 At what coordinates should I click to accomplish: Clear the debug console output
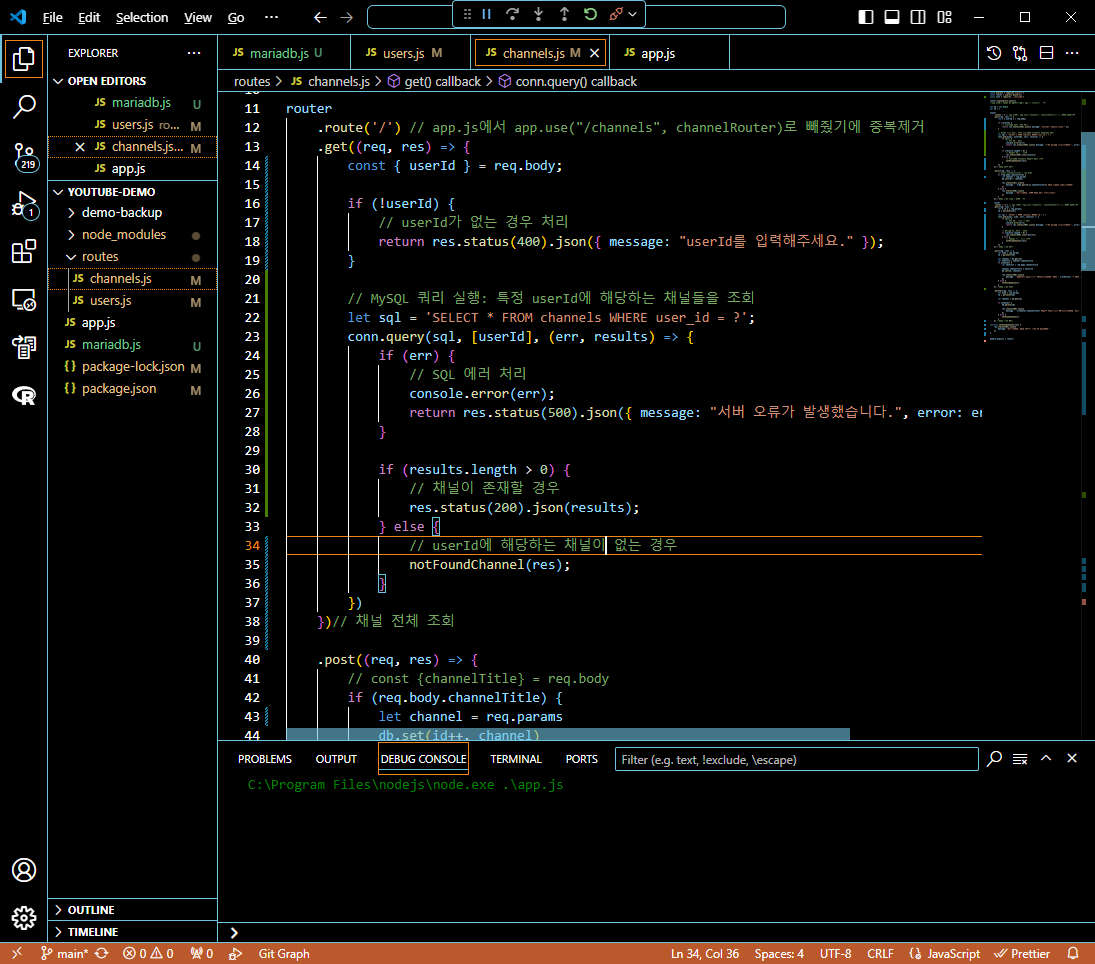point(1020,759)
